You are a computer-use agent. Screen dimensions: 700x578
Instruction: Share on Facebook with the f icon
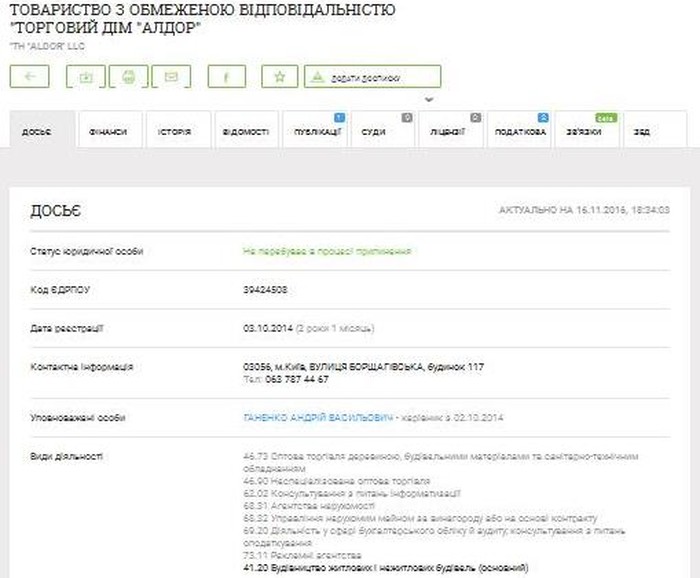(x=227, y=76)
